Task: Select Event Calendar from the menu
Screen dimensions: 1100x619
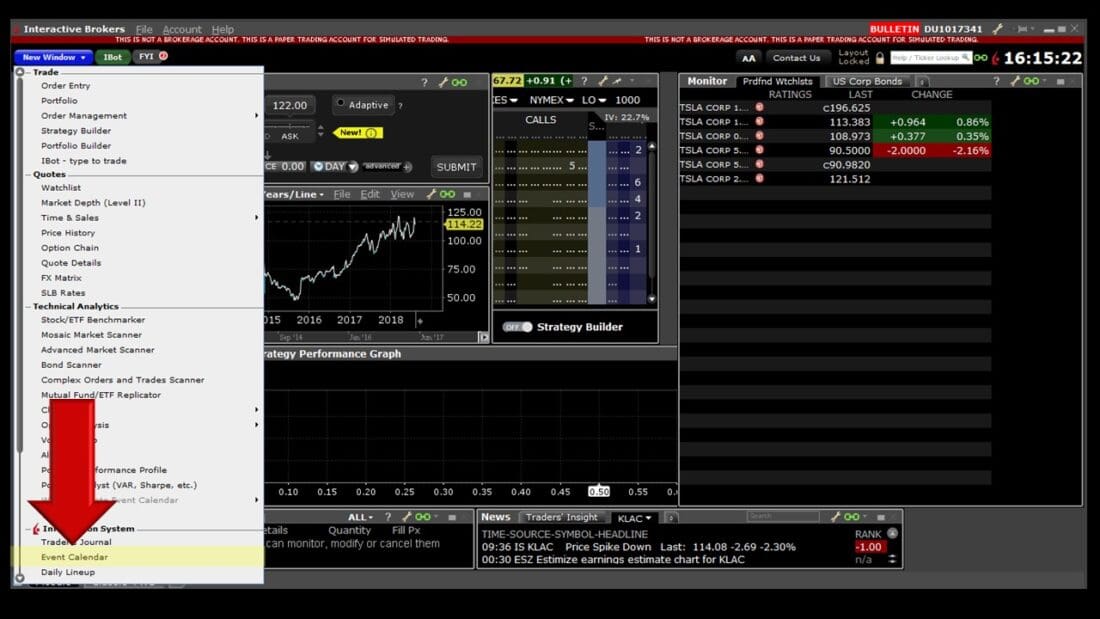Action: [74, 557]
